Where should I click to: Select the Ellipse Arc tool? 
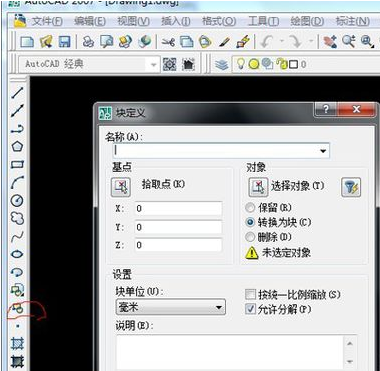(17, 272)
